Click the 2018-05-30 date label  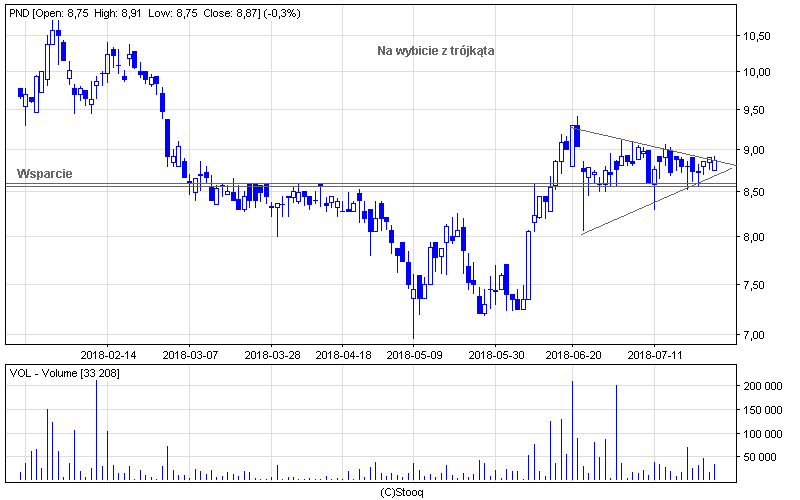pos(496,355)
